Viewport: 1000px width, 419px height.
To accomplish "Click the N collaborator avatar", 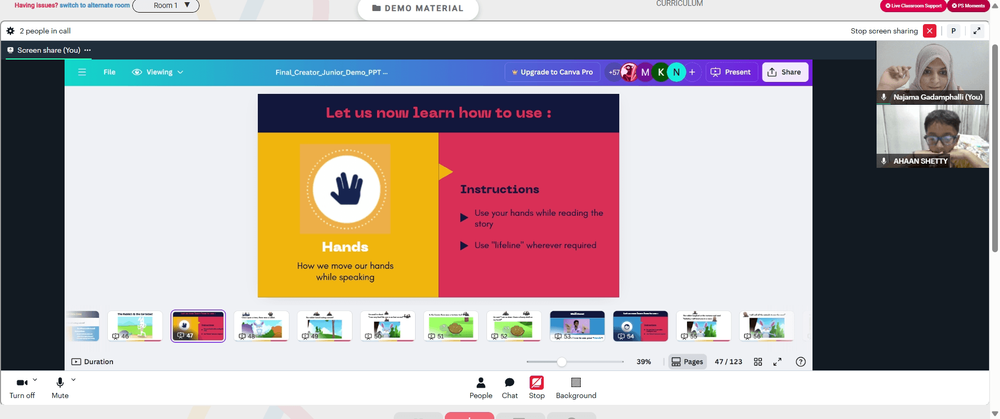I will pyautogui.click(x=677, y=72).
